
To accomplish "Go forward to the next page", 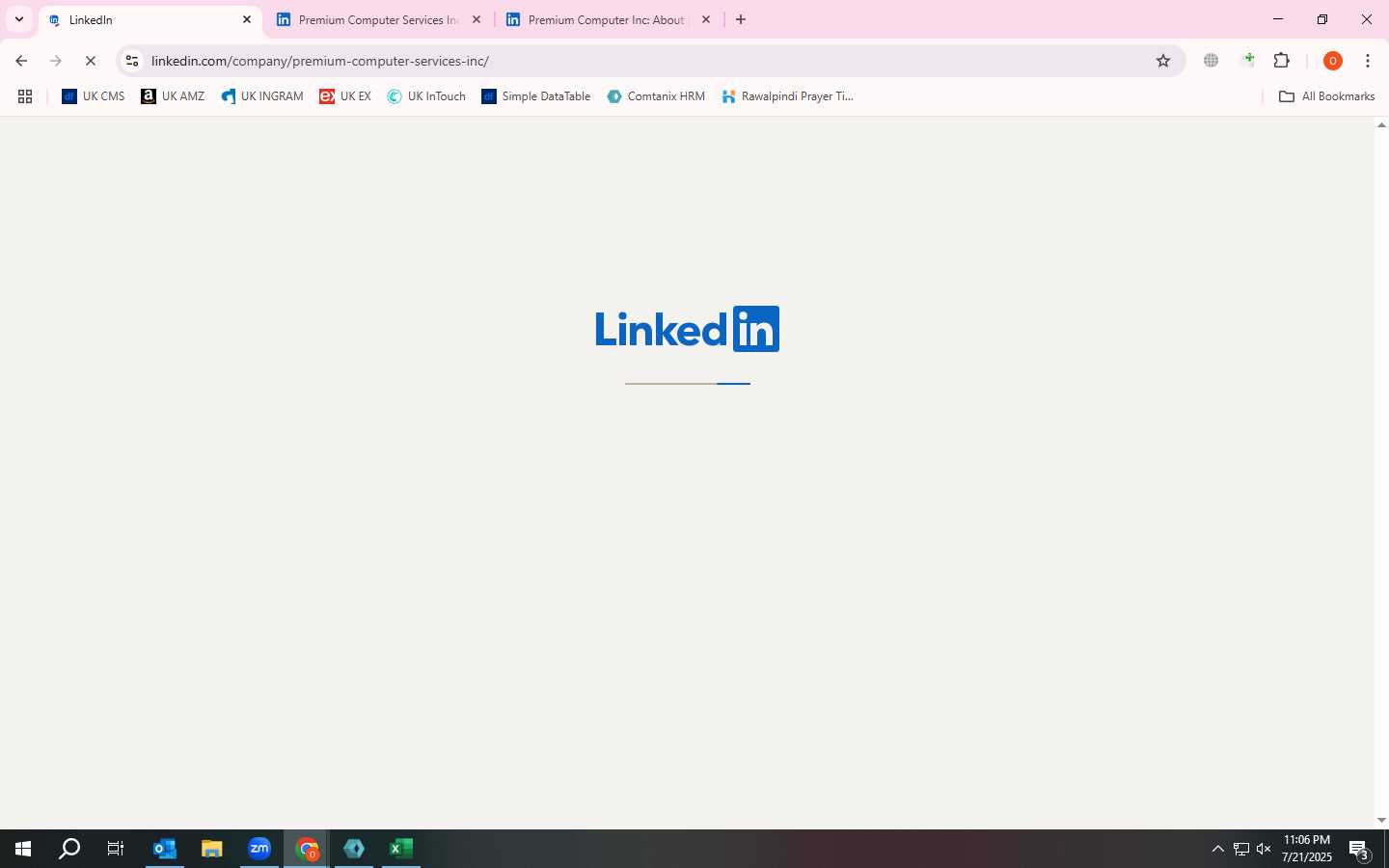I will [56, 61].
